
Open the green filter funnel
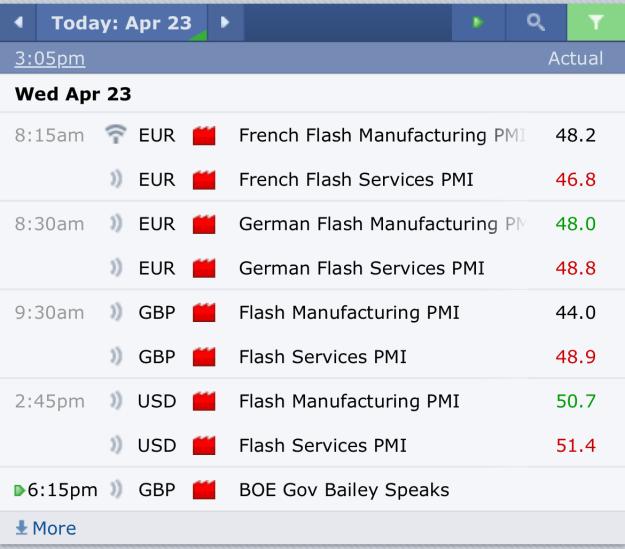596,22
